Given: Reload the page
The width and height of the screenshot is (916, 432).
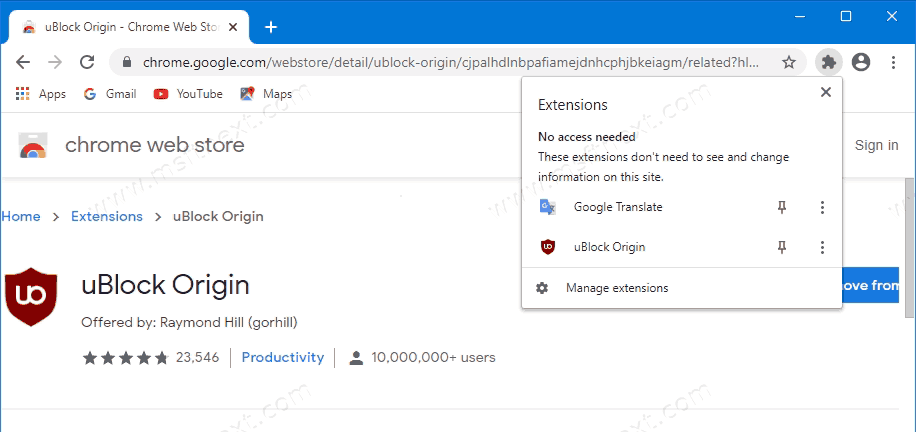Looking at the screenshot, I should click(87, 62).
